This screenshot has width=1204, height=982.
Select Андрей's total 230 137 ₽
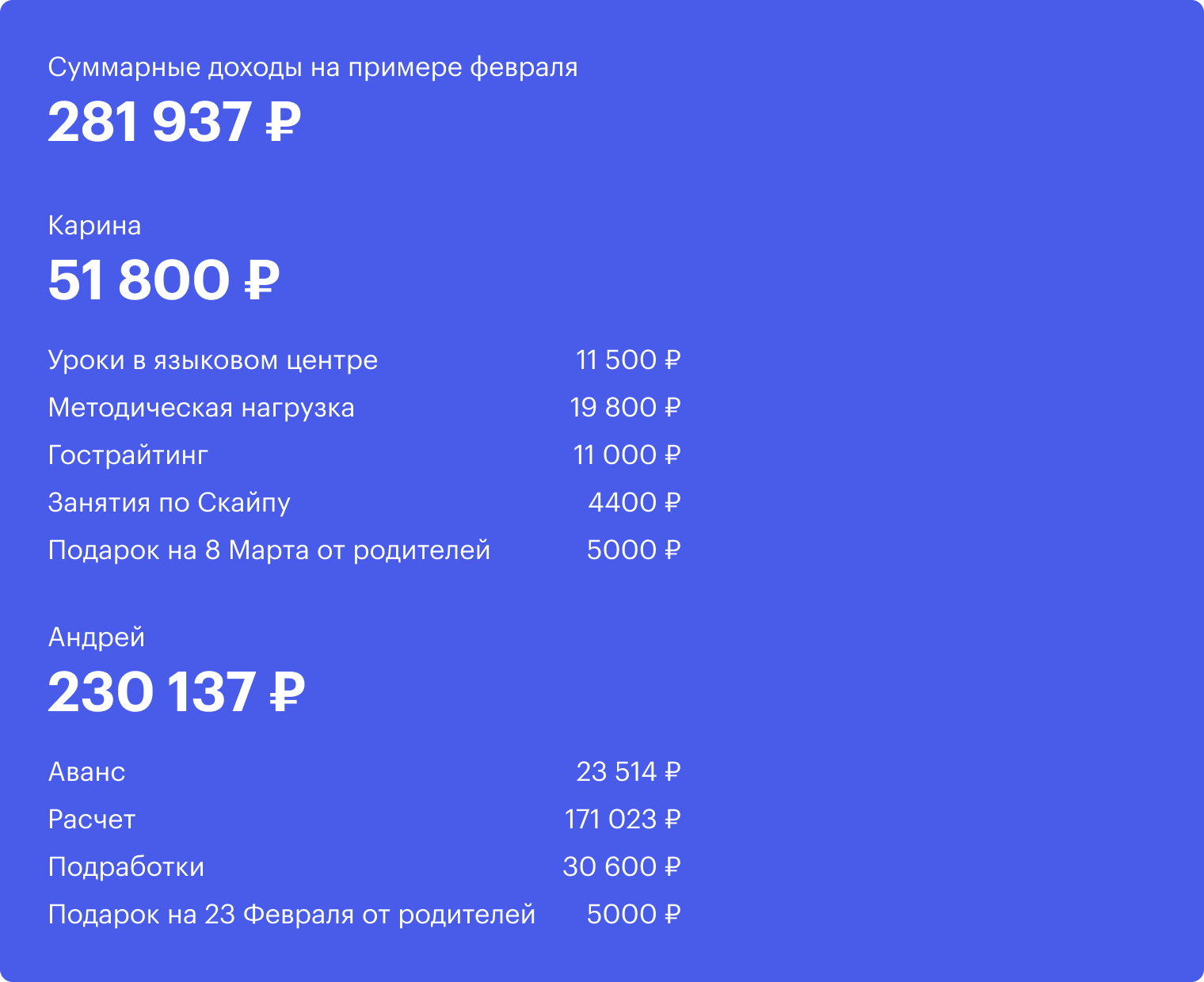pos(177,692)
